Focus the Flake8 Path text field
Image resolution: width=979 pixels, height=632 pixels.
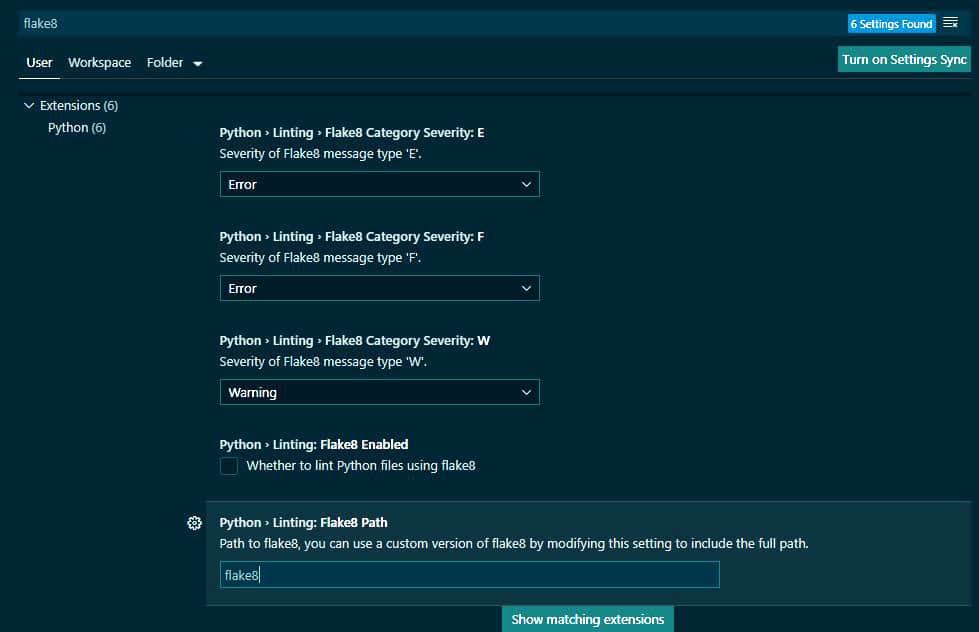coord(469,575)
